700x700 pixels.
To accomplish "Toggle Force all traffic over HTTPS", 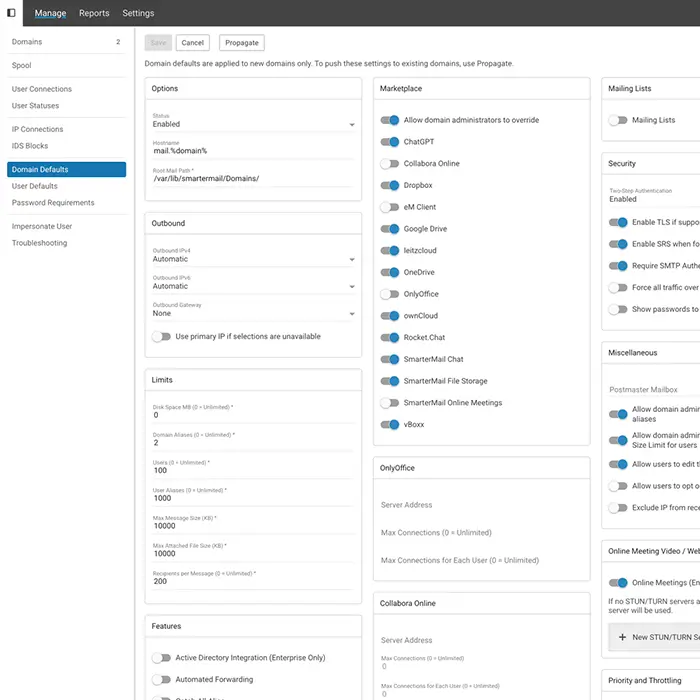I will (x=618, y=287).
